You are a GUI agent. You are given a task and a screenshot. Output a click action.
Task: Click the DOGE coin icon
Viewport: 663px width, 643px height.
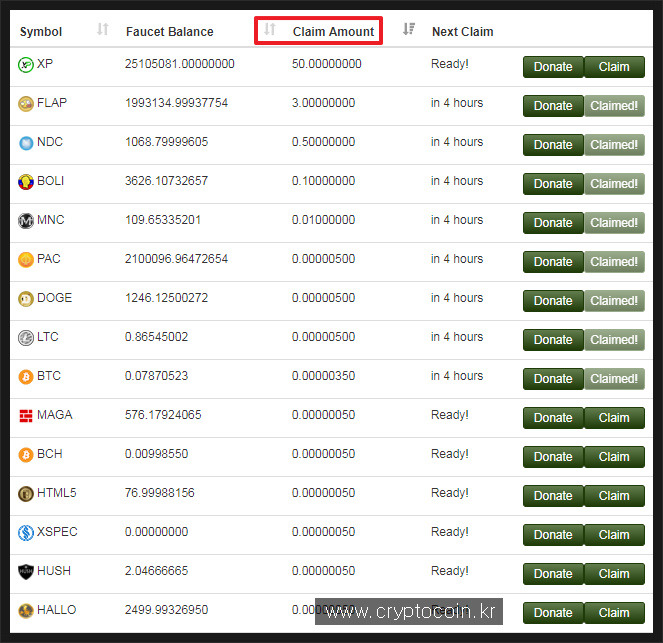[26, 299]
